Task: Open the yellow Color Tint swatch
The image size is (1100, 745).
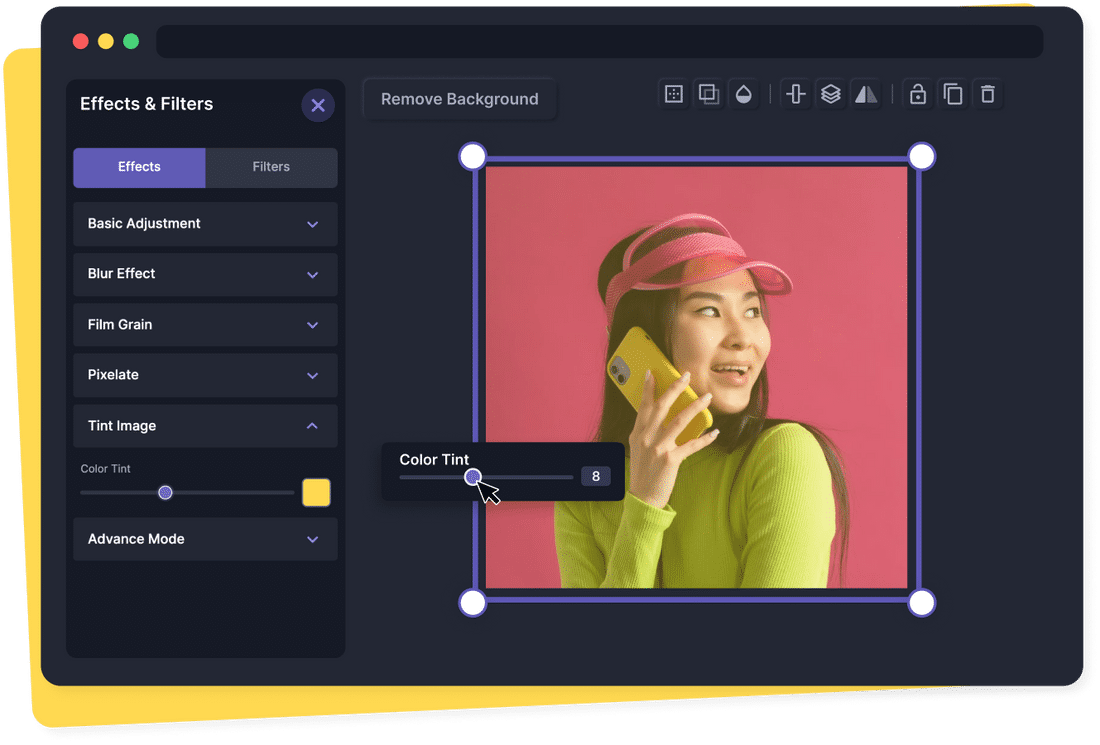Action: coord(316,492)
